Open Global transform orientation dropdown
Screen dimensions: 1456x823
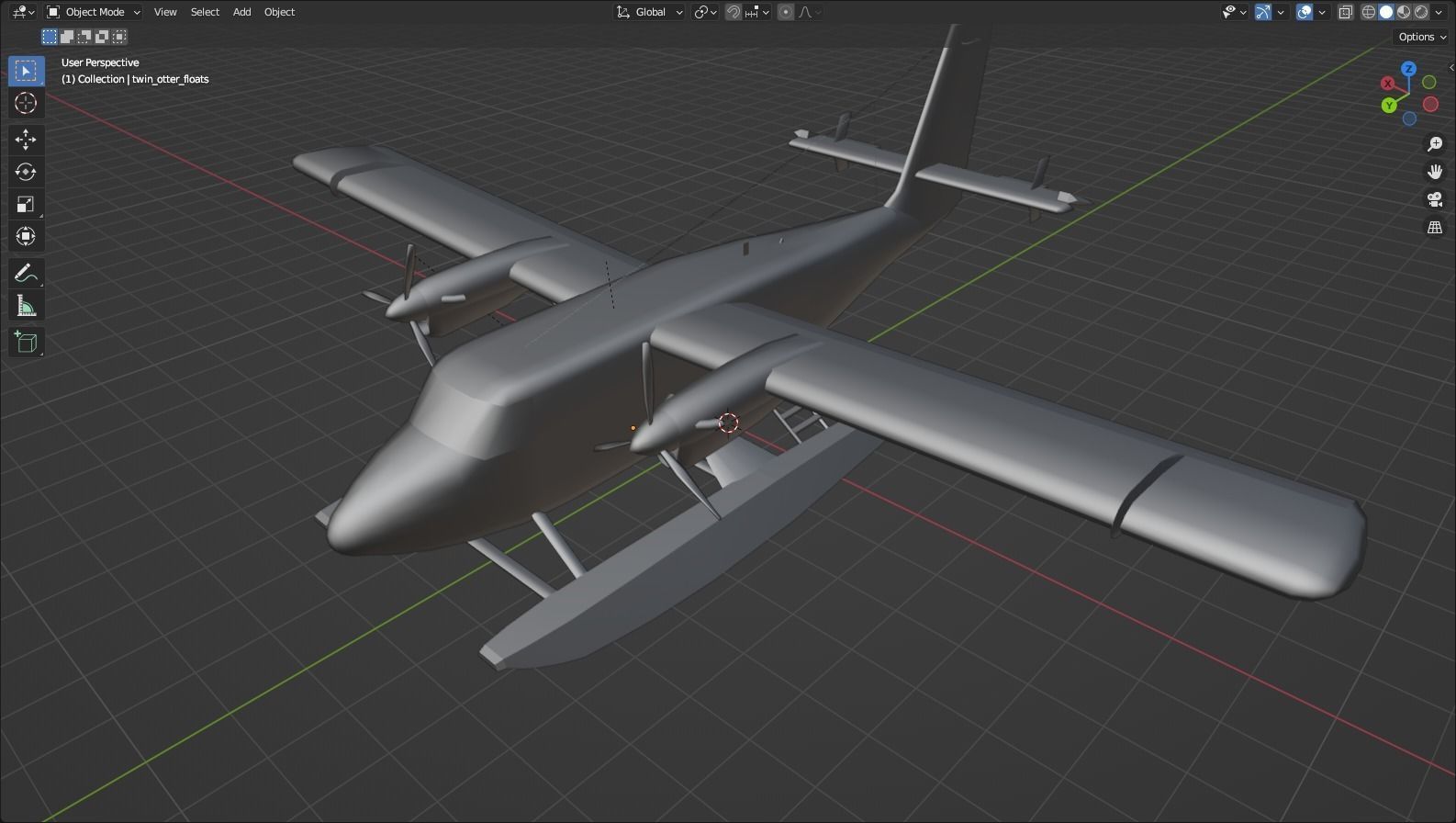pyautogui.click(x=650, y=12)
